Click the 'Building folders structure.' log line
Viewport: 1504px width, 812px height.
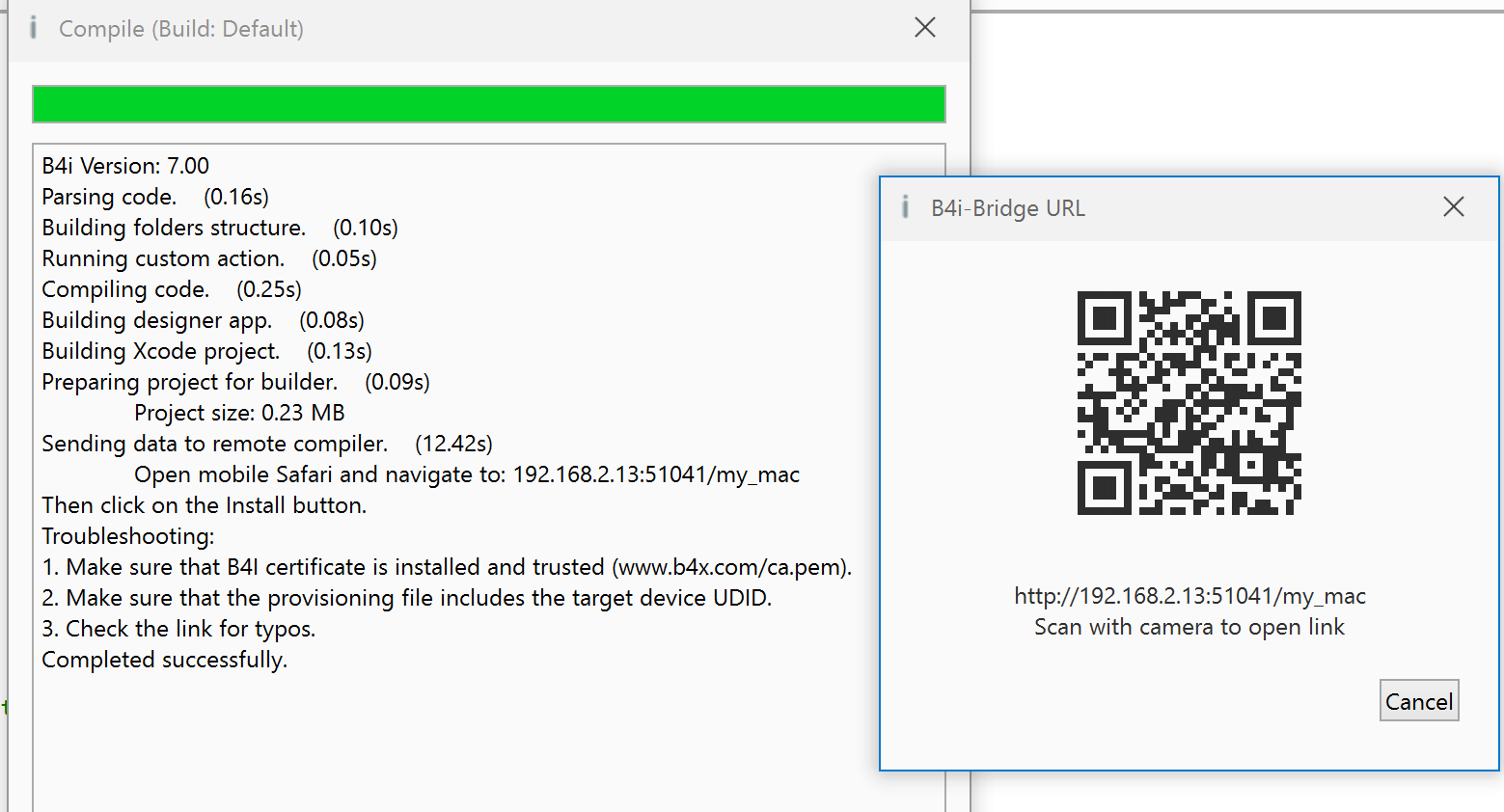[x=220, y=228]
